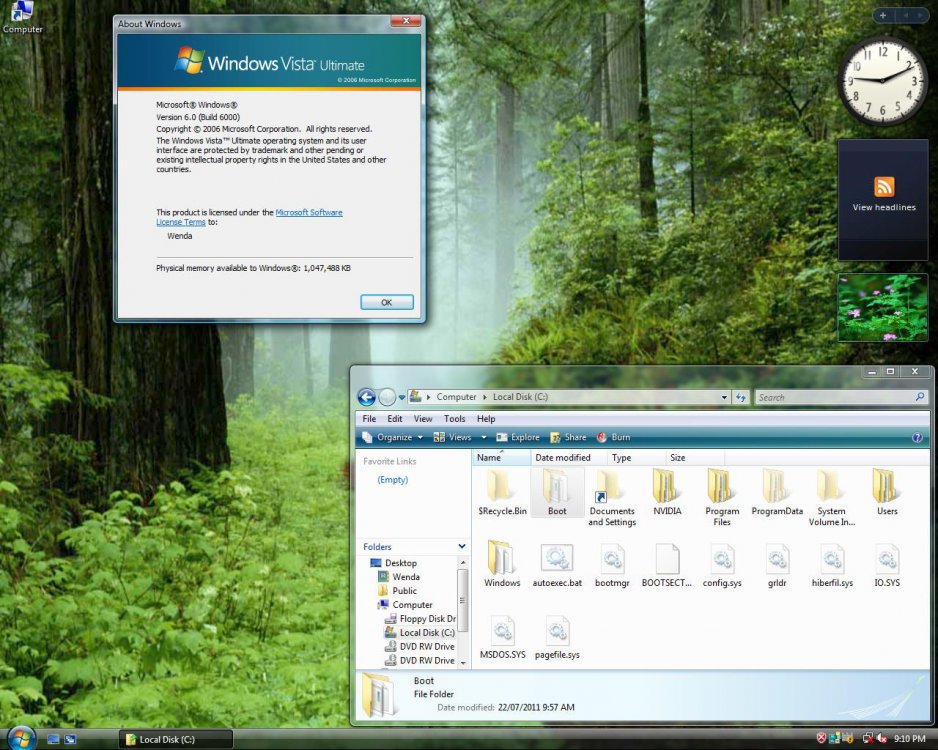Select the Program Files folder
The height and width of the screenshot is (750, 938).
pos(721,488)
